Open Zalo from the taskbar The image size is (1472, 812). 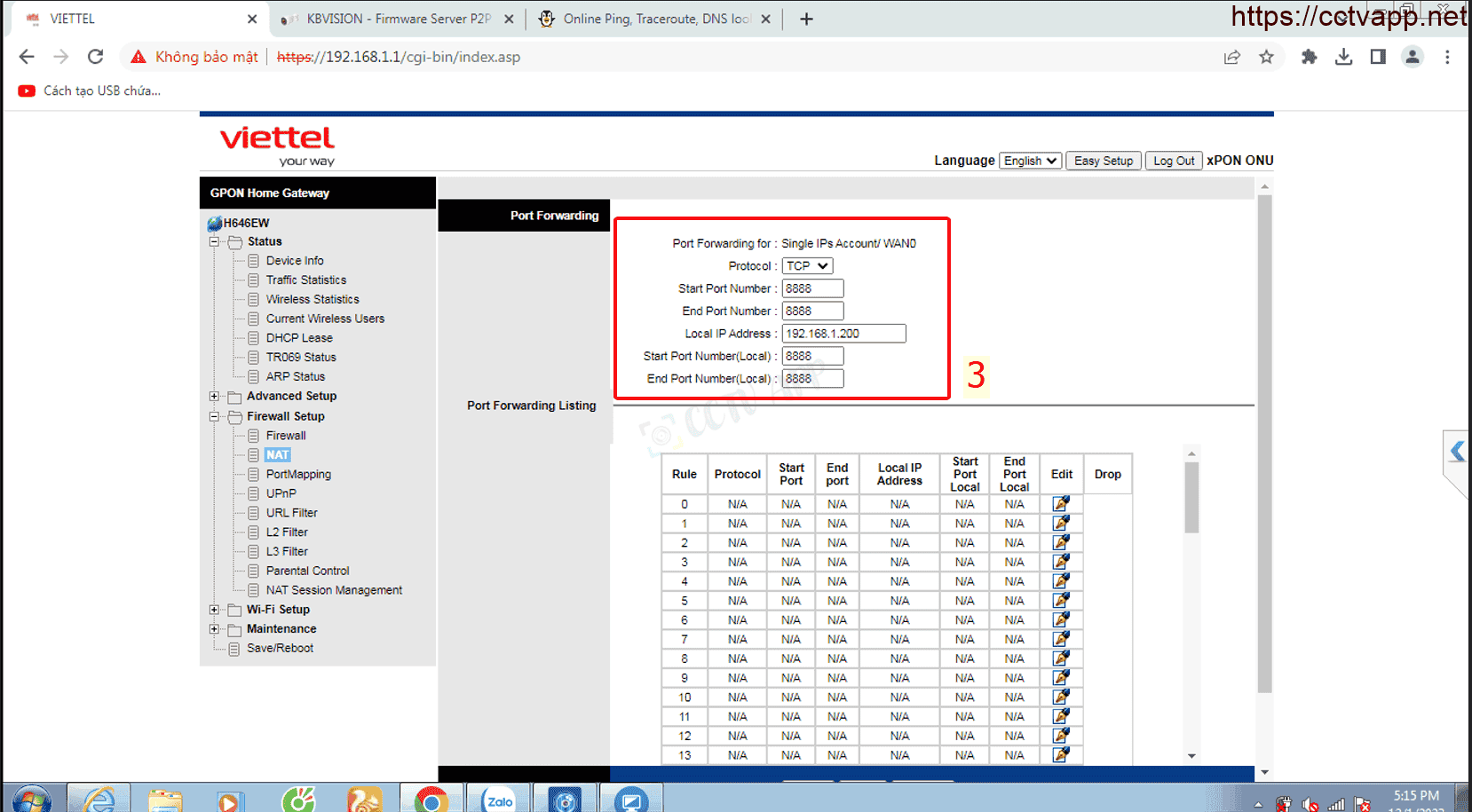coord(499,800)
